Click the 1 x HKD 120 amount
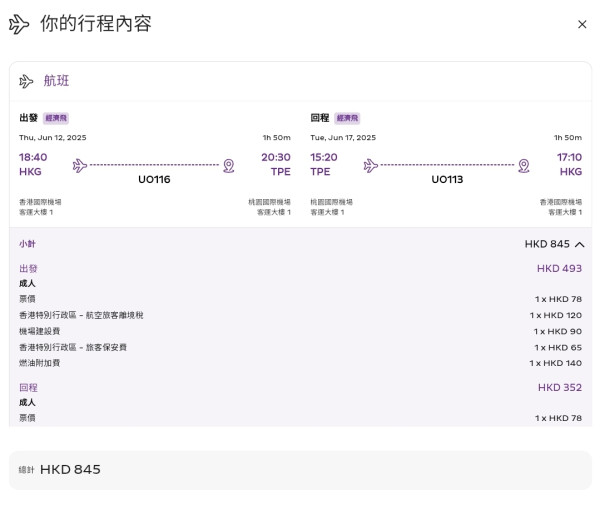Screen dimensions: 600x520 (x=556, y=315)
